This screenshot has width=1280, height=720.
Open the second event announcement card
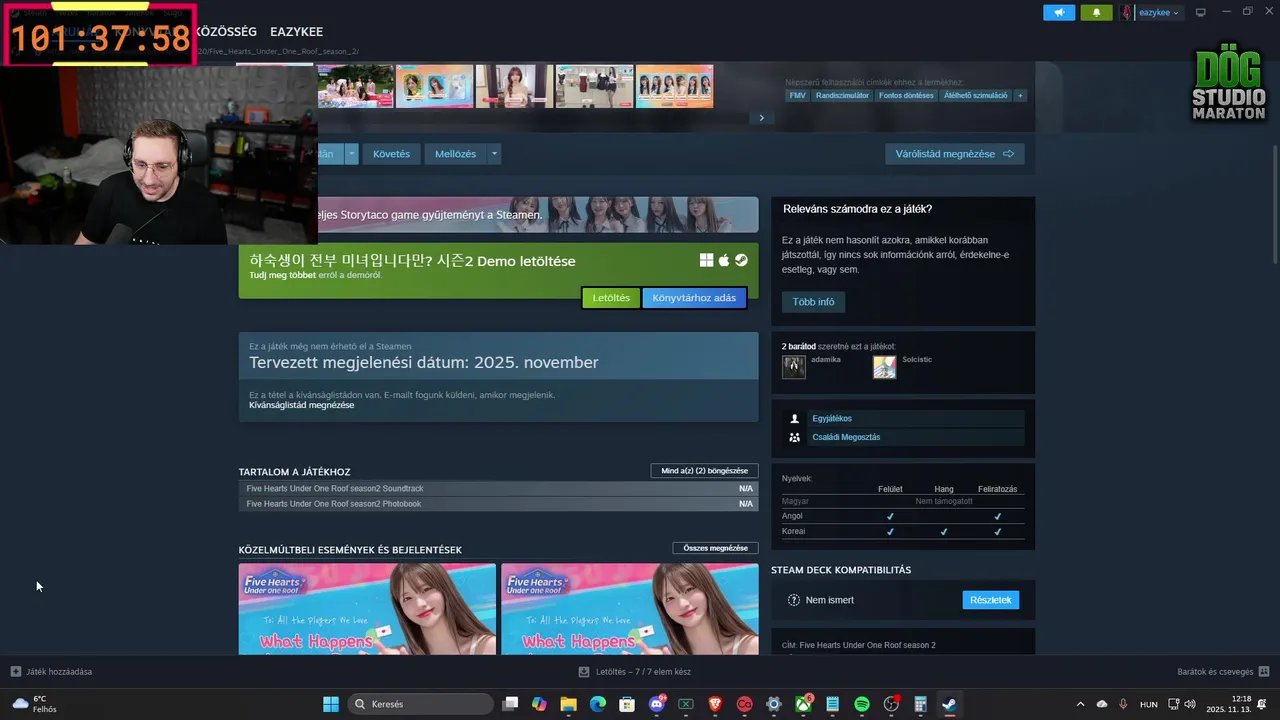[629, 609]
